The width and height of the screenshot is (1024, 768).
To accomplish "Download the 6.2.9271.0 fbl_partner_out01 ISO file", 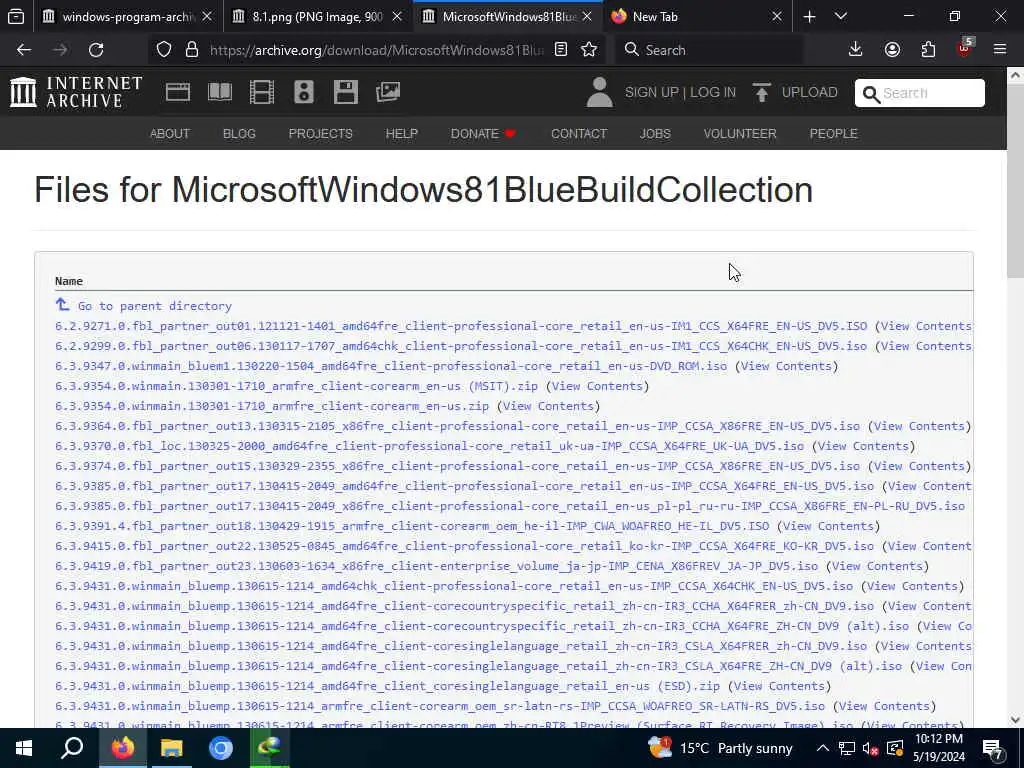I will tap(461, 326).
